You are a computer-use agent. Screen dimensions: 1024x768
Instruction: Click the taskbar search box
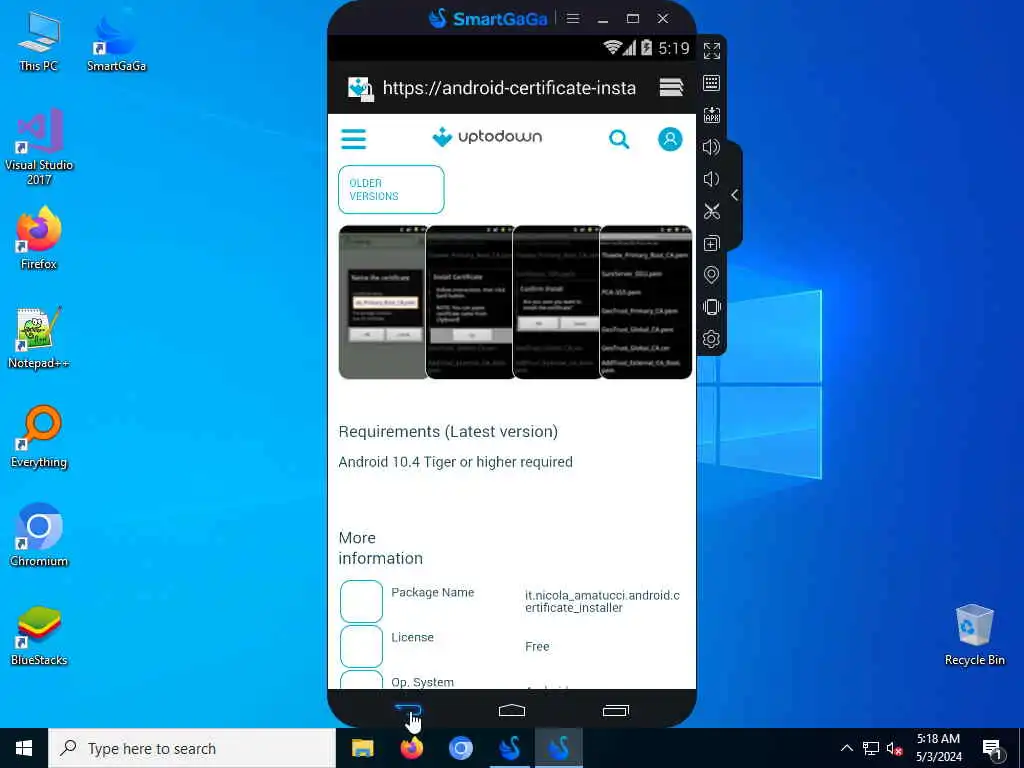point(192,748)
